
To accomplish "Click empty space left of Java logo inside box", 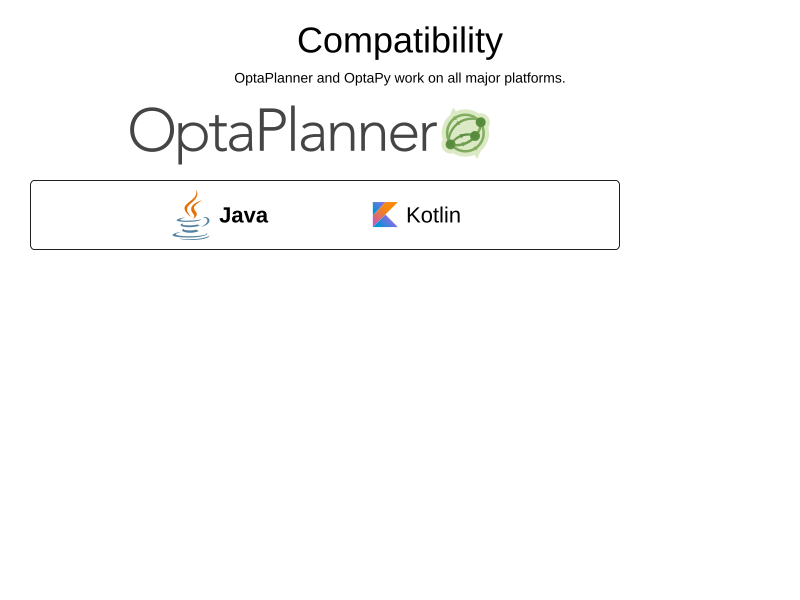I will [102, 215].
